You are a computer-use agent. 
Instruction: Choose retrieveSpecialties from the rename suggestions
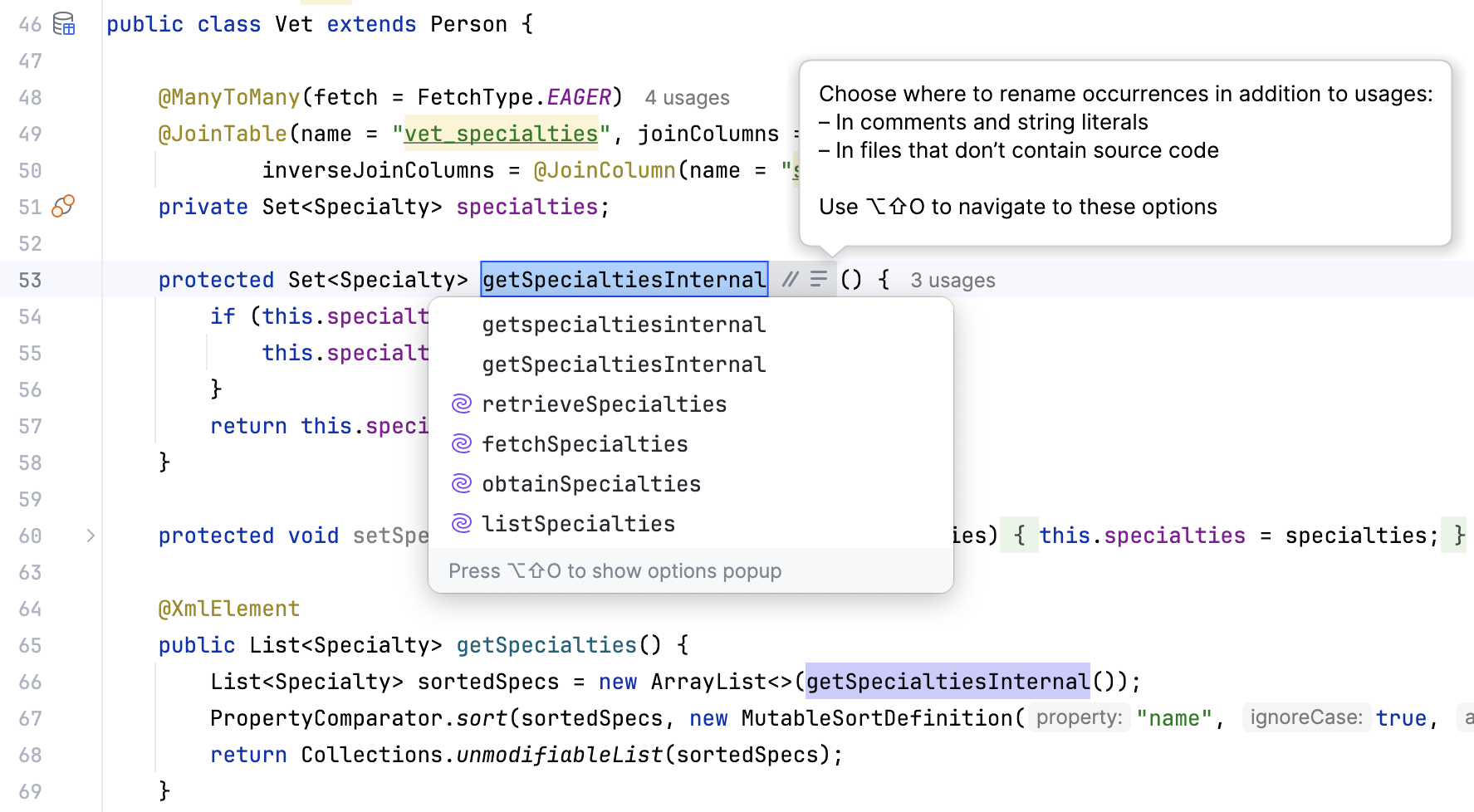[604, 404]
